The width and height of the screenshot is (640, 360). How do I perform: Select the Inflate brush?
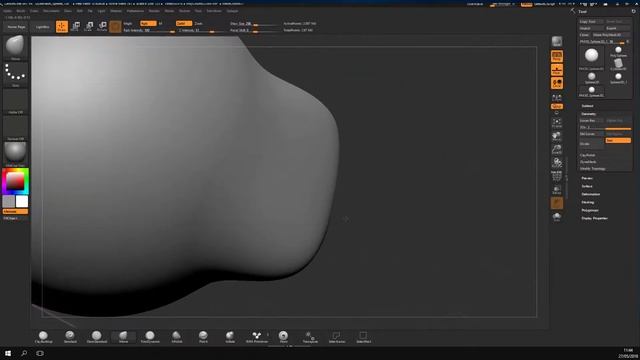pos(230,337)
